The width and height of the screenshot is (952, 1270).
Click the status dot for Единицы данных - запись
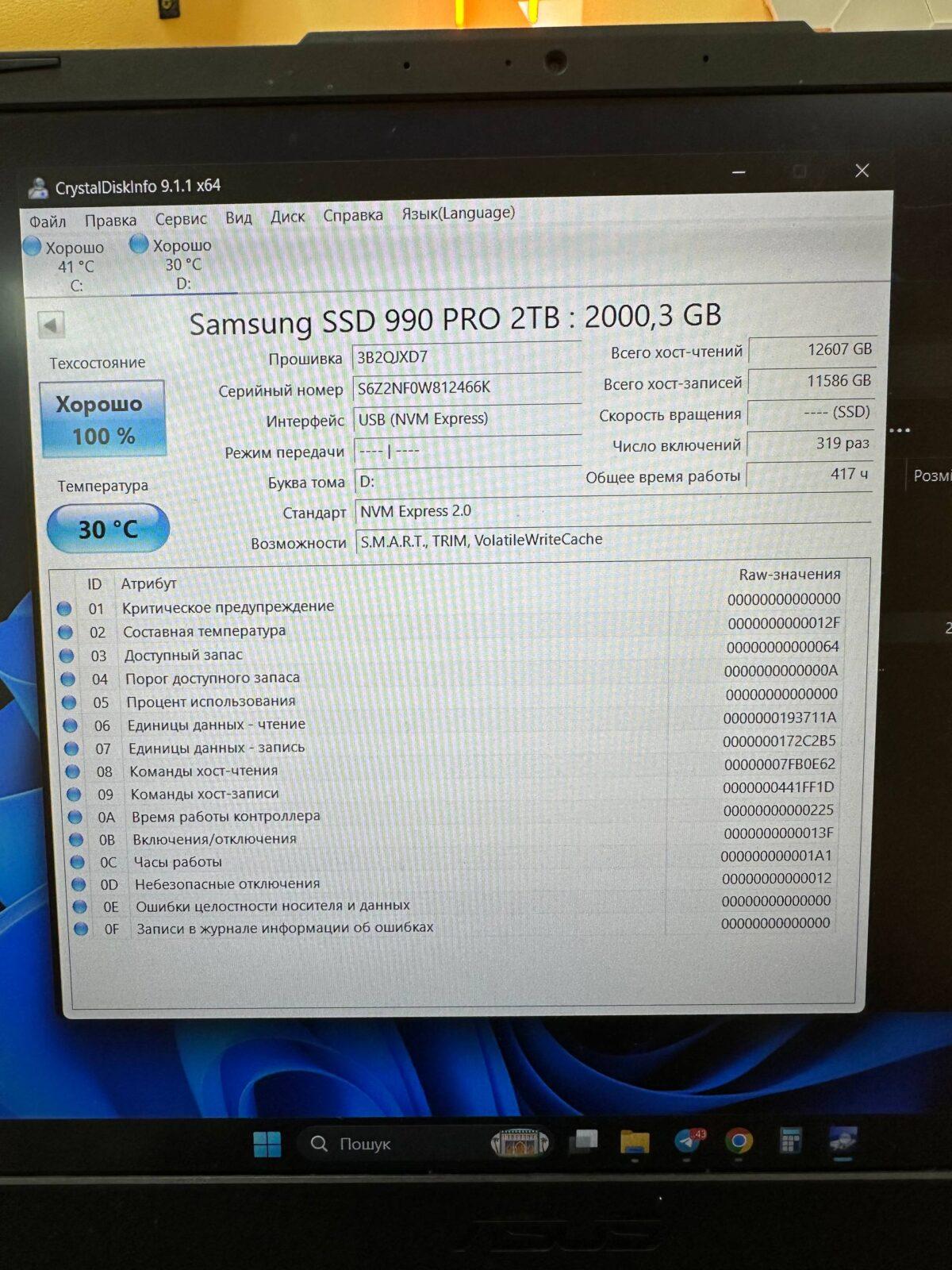(x=71, y=749)
